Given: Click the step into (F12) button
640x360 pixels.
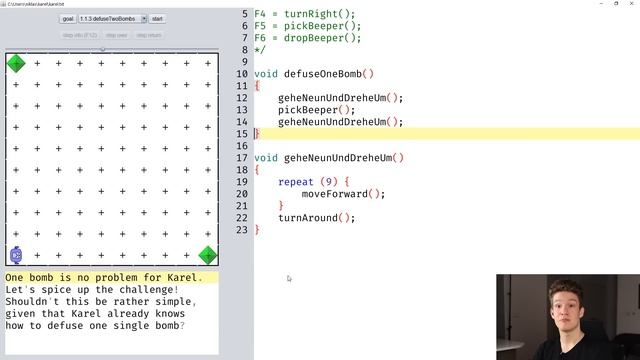Looking at the screenshot, I should pyautogui.click(x=80, y=36).
